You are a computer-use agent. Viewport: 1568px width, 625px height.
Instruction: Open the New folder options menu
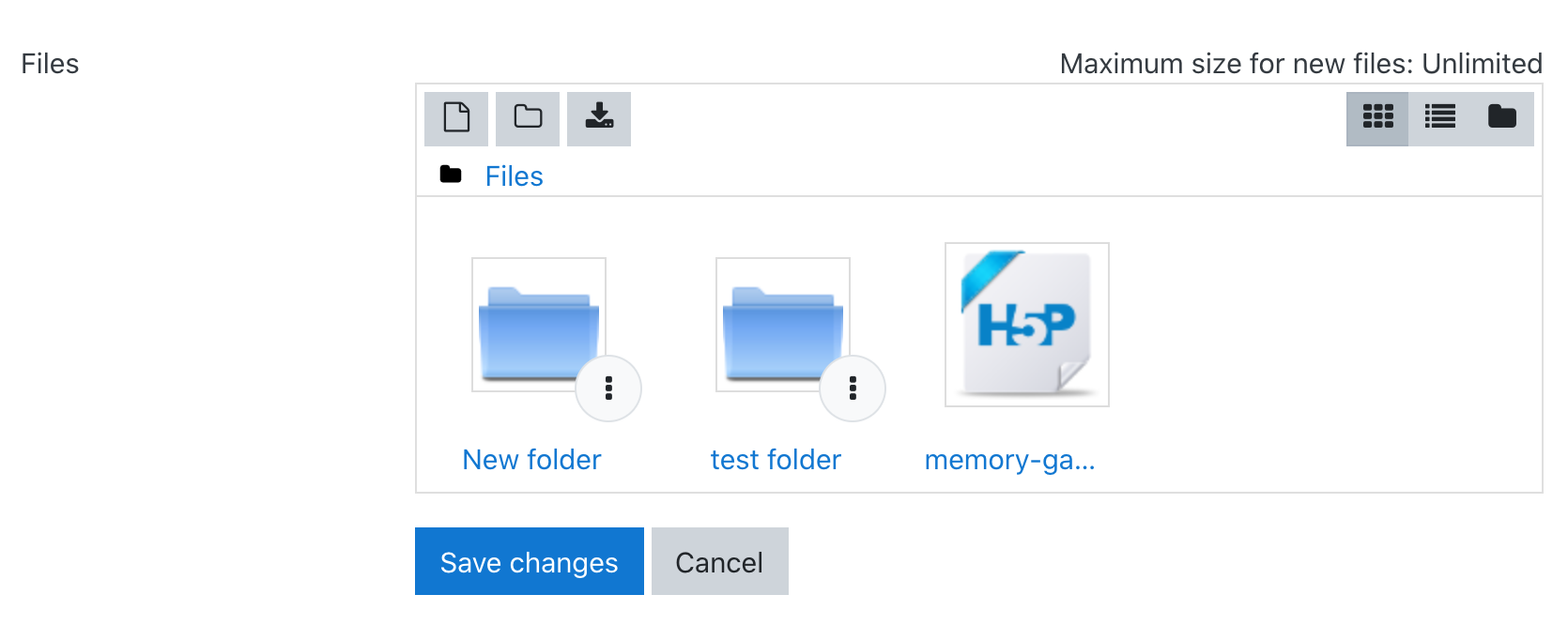pos(608,389)
